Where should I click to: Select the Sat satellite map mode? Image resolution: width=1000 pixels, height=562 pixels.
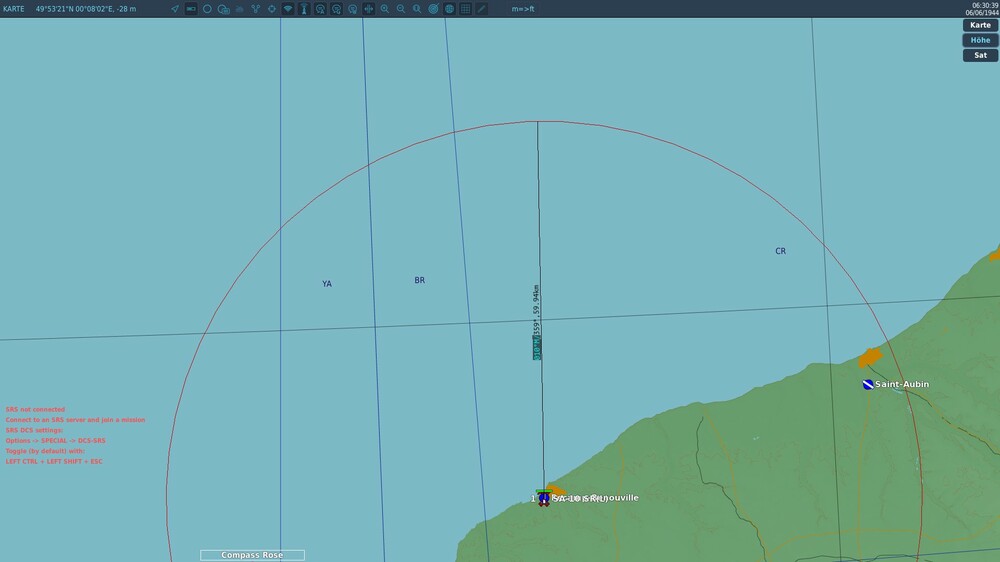click(980, 55)
